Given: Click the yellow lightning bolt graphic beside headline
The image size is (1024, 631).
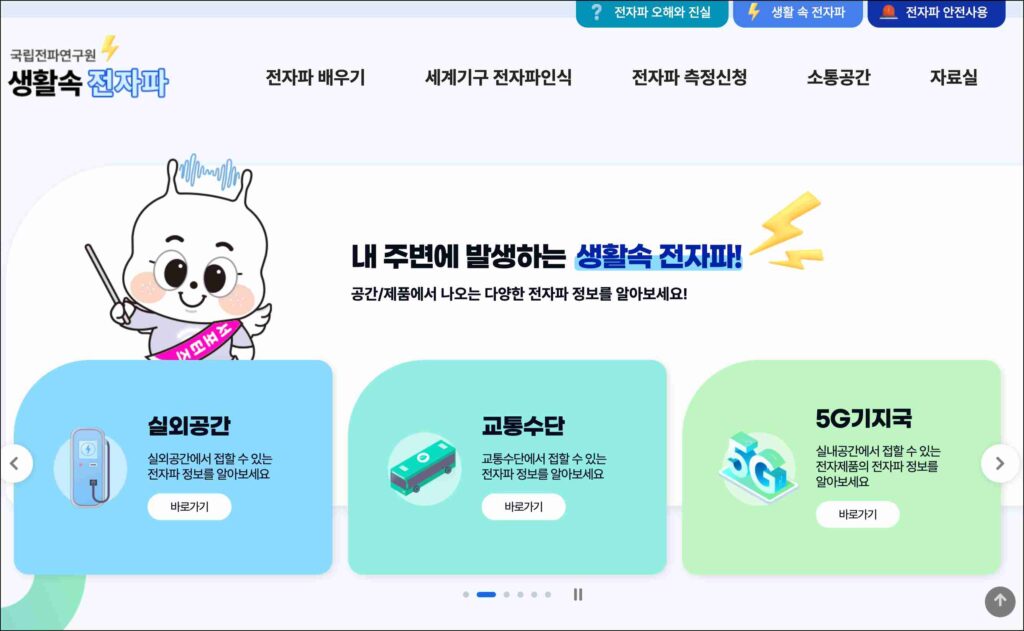Looking at the screenshot, I should point(788,230).
